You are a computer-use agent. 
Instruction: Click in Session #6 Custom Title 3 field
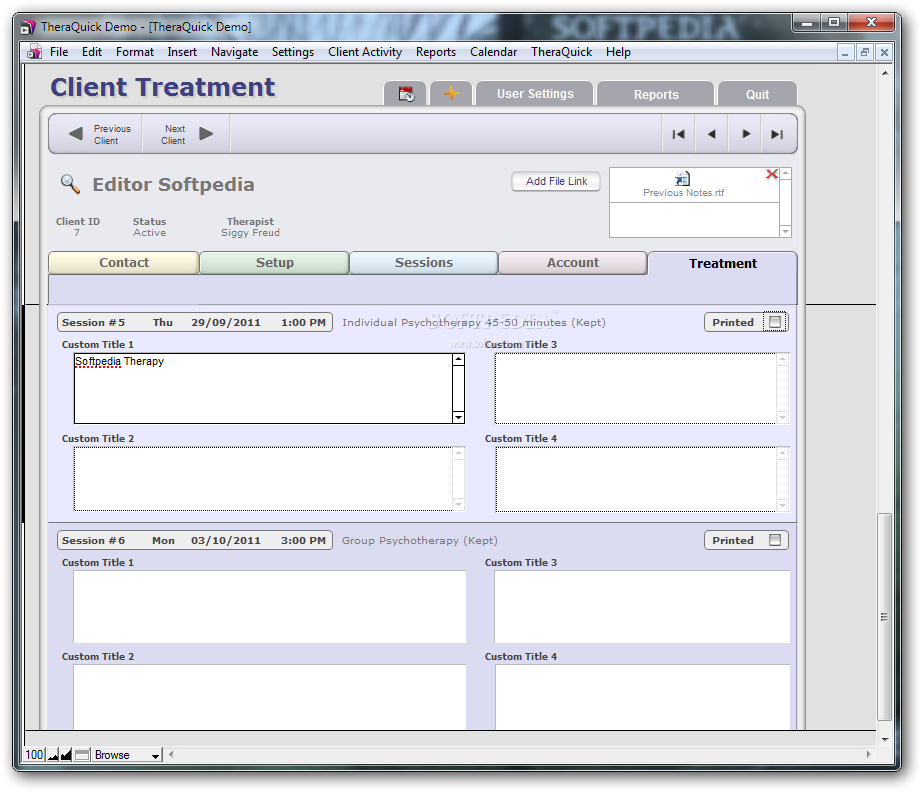click(x=642, y=607)
